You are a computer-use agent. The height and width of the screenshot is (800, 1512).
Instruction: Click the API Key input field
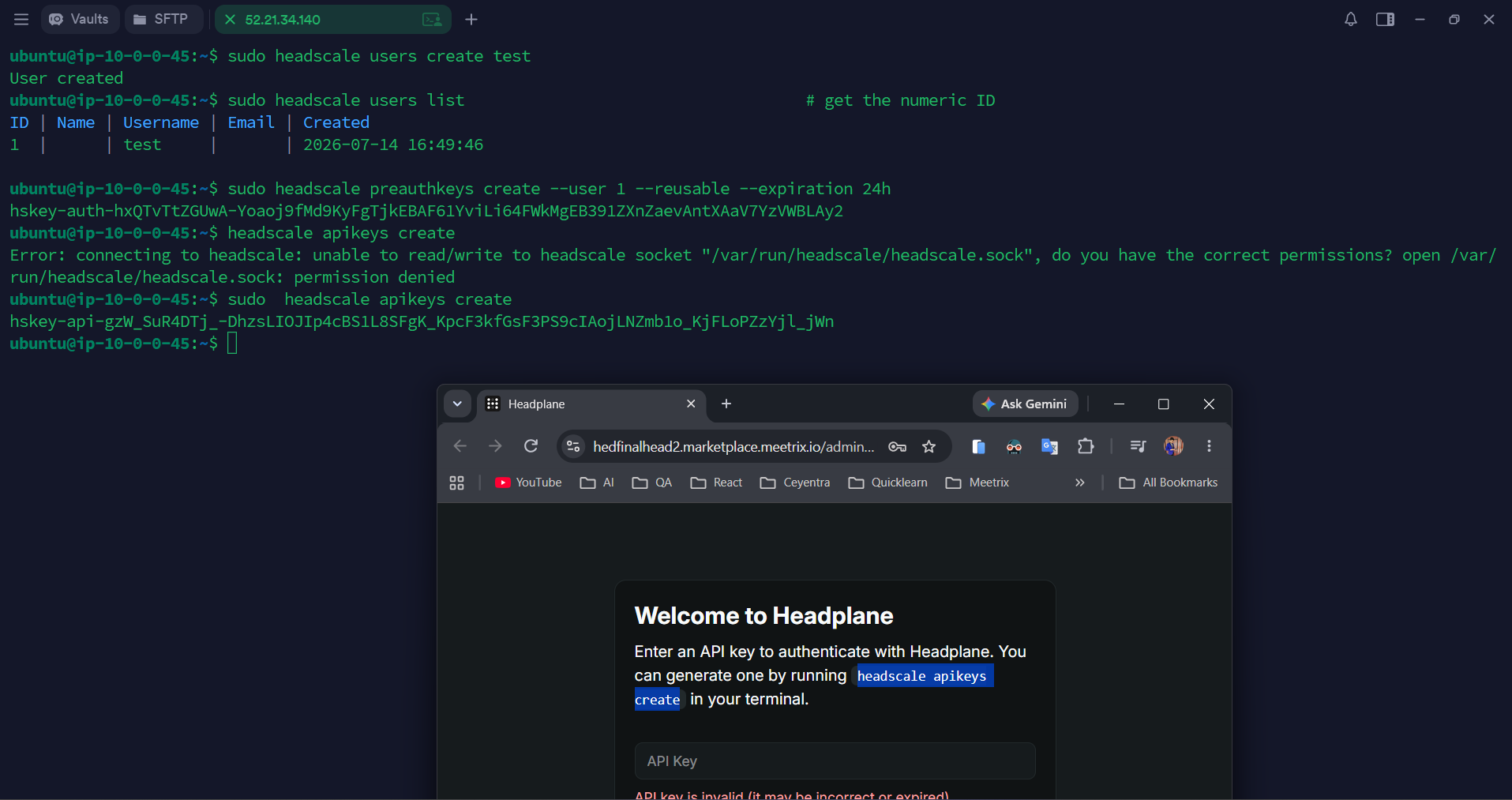[x=835, y=761]
